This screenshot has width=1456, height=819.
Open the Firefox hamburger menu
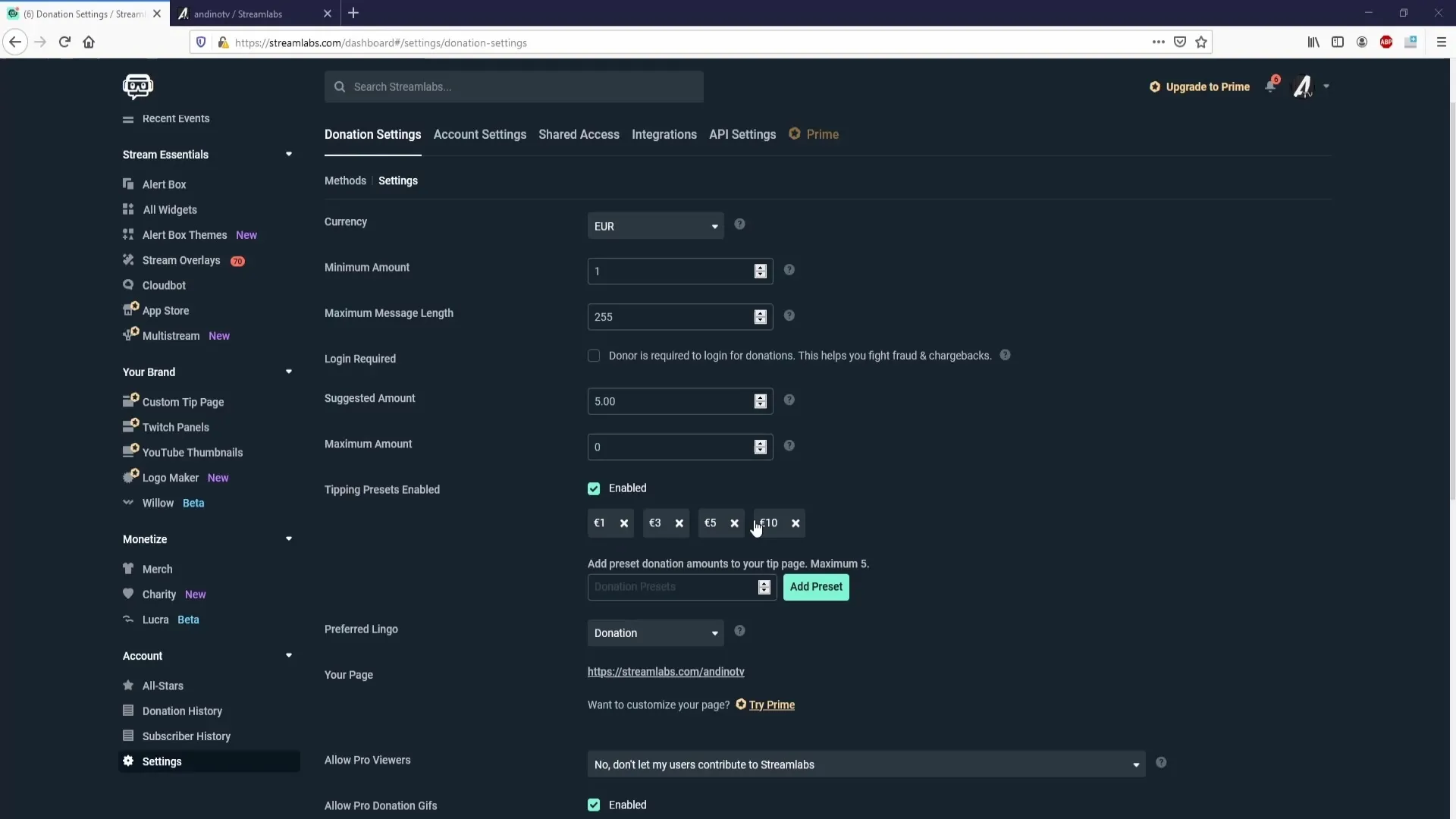[x=1442, y=42]
